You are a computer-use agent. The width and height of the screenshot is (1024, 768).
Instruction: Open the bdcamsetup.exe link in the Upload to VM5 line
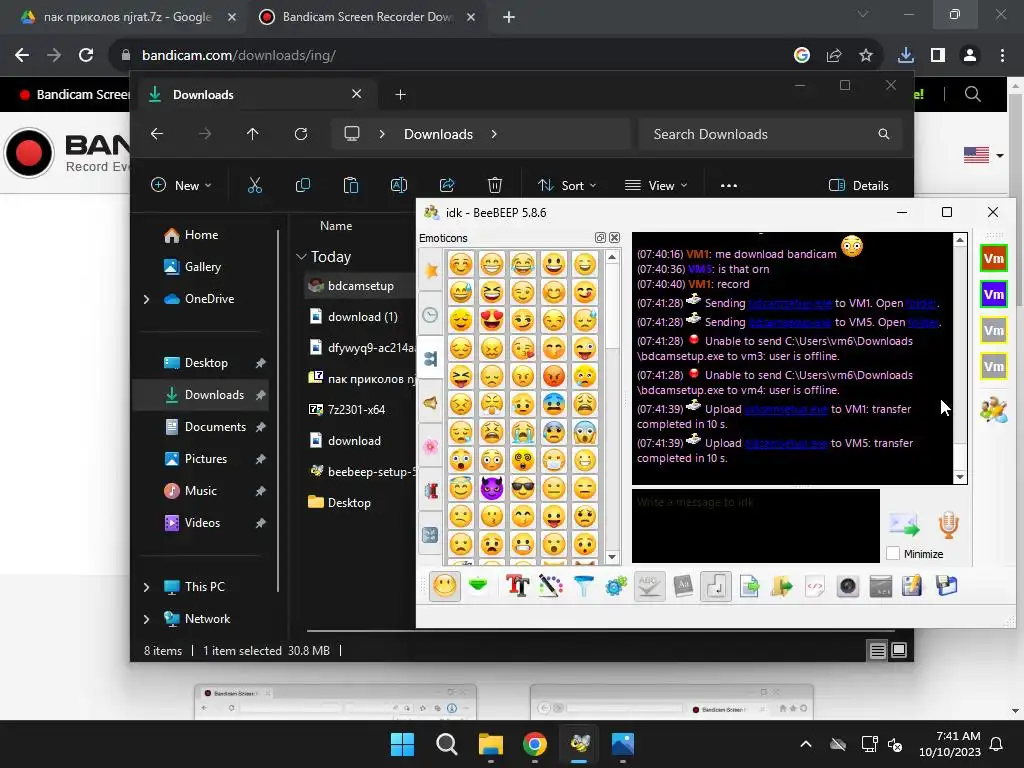tap(786, 443)
